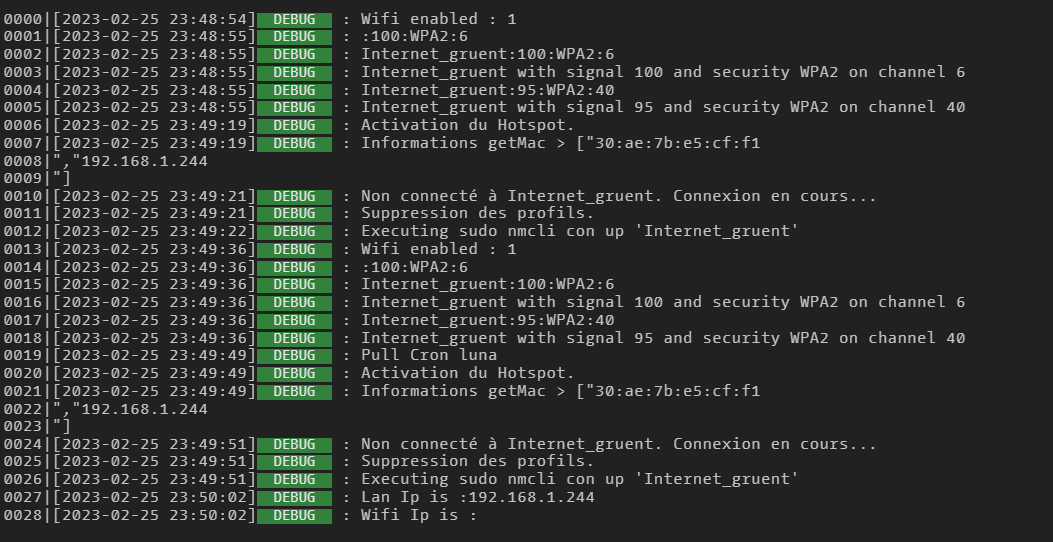Click the DEBUG badge on line 0016
Screen dimensions: 1053x542
tap(294, 302)
